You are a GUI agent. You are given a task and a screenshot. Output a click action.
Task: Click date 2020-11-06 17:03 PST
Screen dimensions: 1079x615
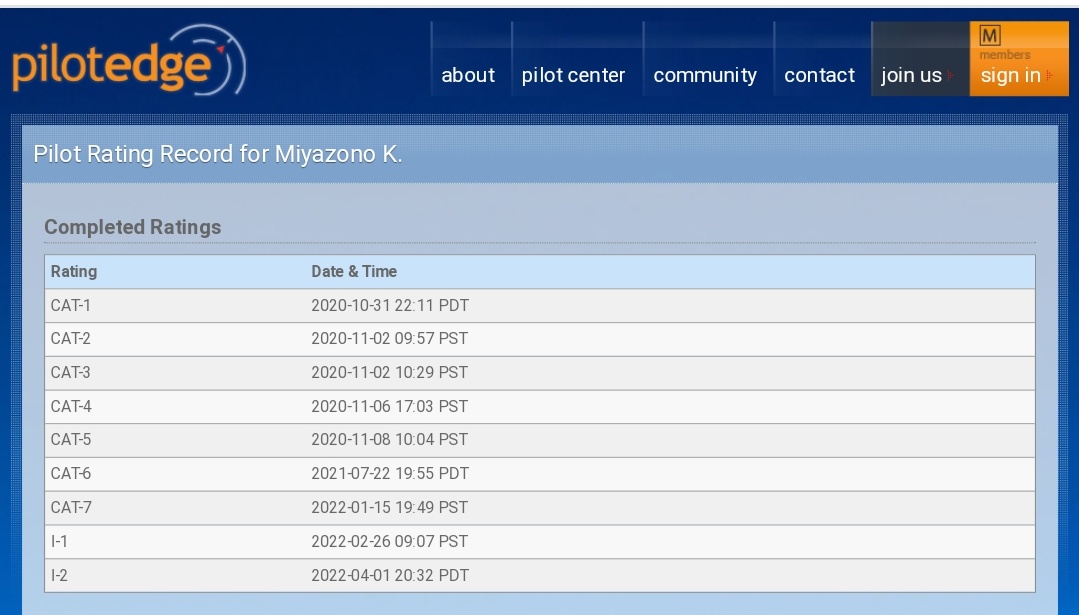pyautogui.click(x=389, y=406)
